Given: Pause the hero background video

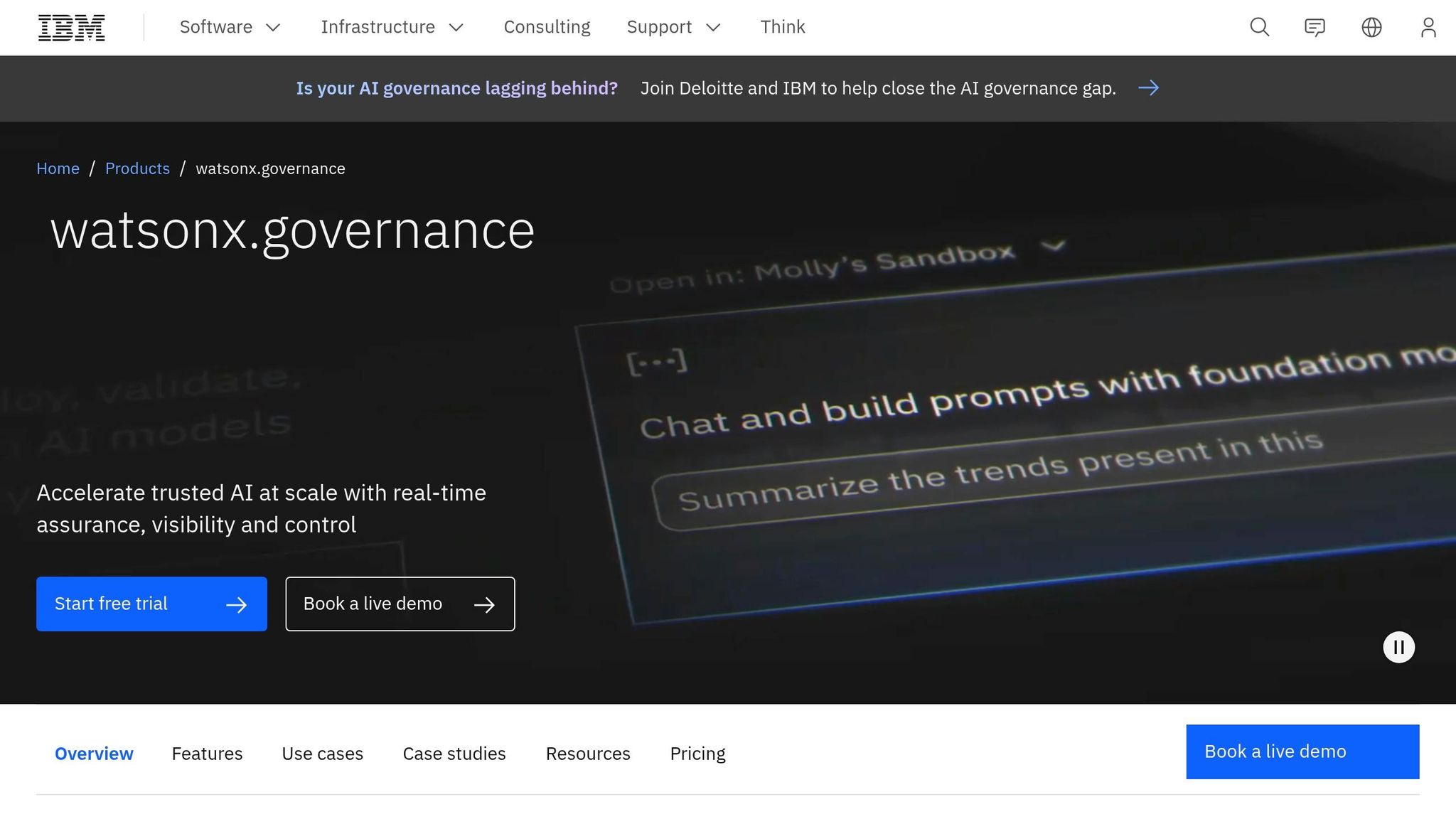Looking at the screenshot, I should click(x=1398, y=647).
